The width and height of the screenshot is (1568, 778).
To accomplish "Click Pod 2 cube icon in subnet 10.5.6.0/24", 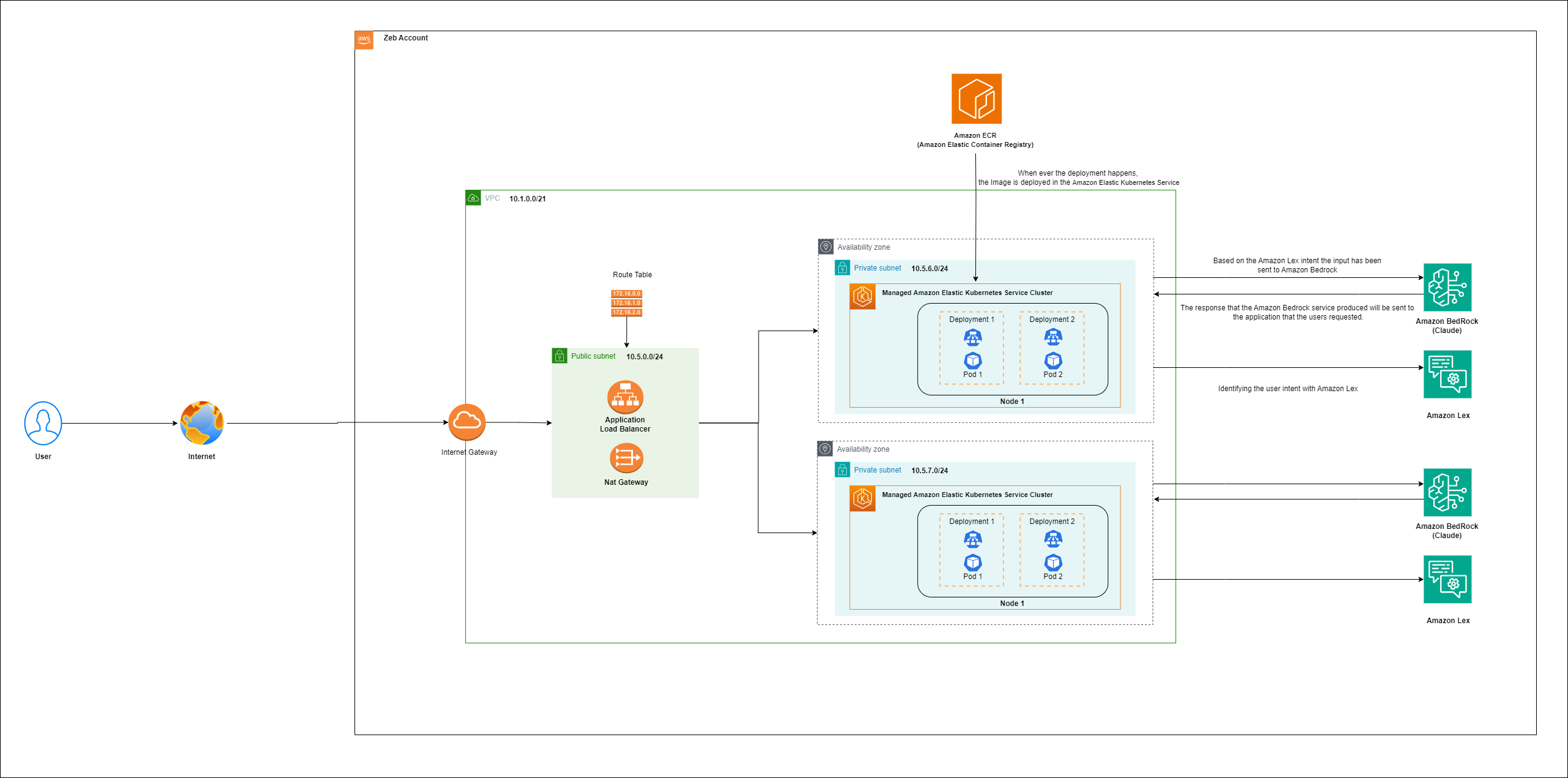I will click(1053, 361).
